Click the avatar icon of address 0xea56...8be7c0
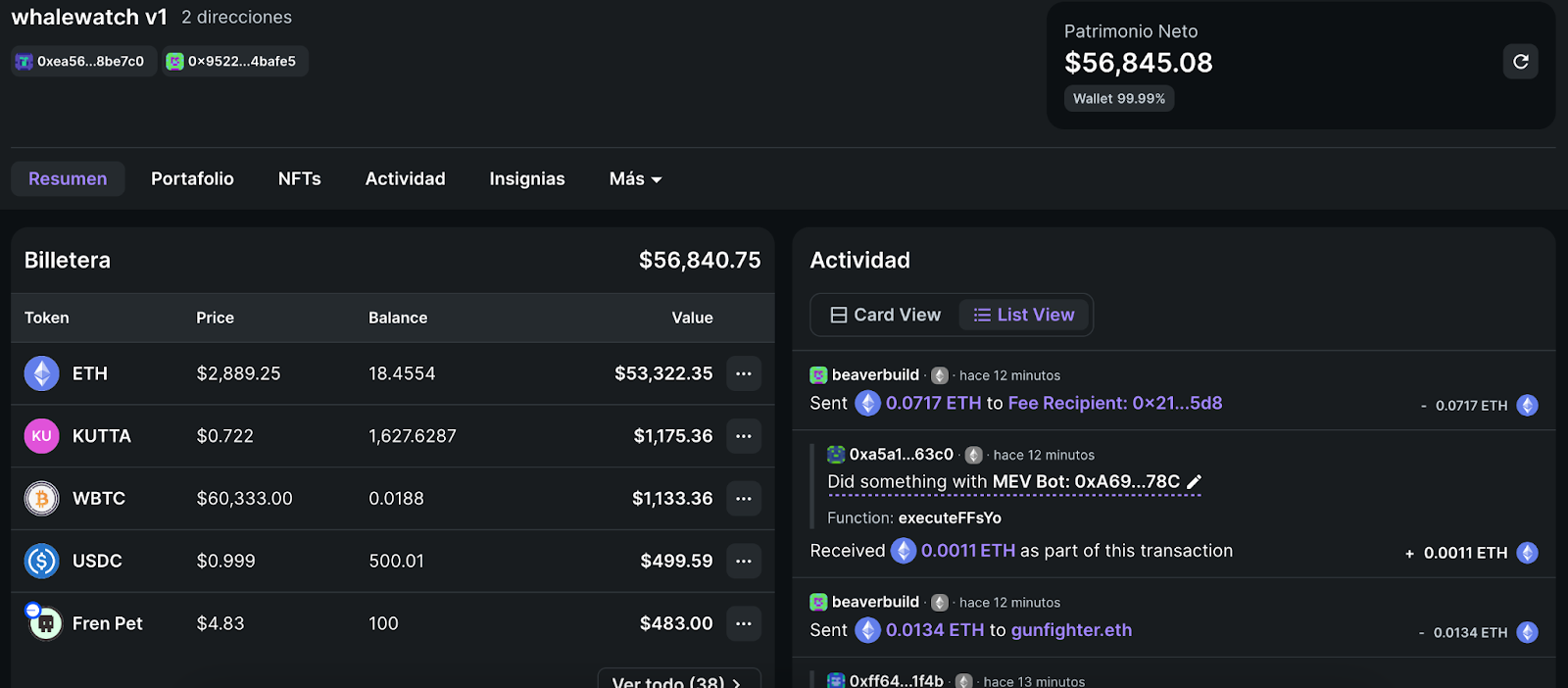 point(24,62)
